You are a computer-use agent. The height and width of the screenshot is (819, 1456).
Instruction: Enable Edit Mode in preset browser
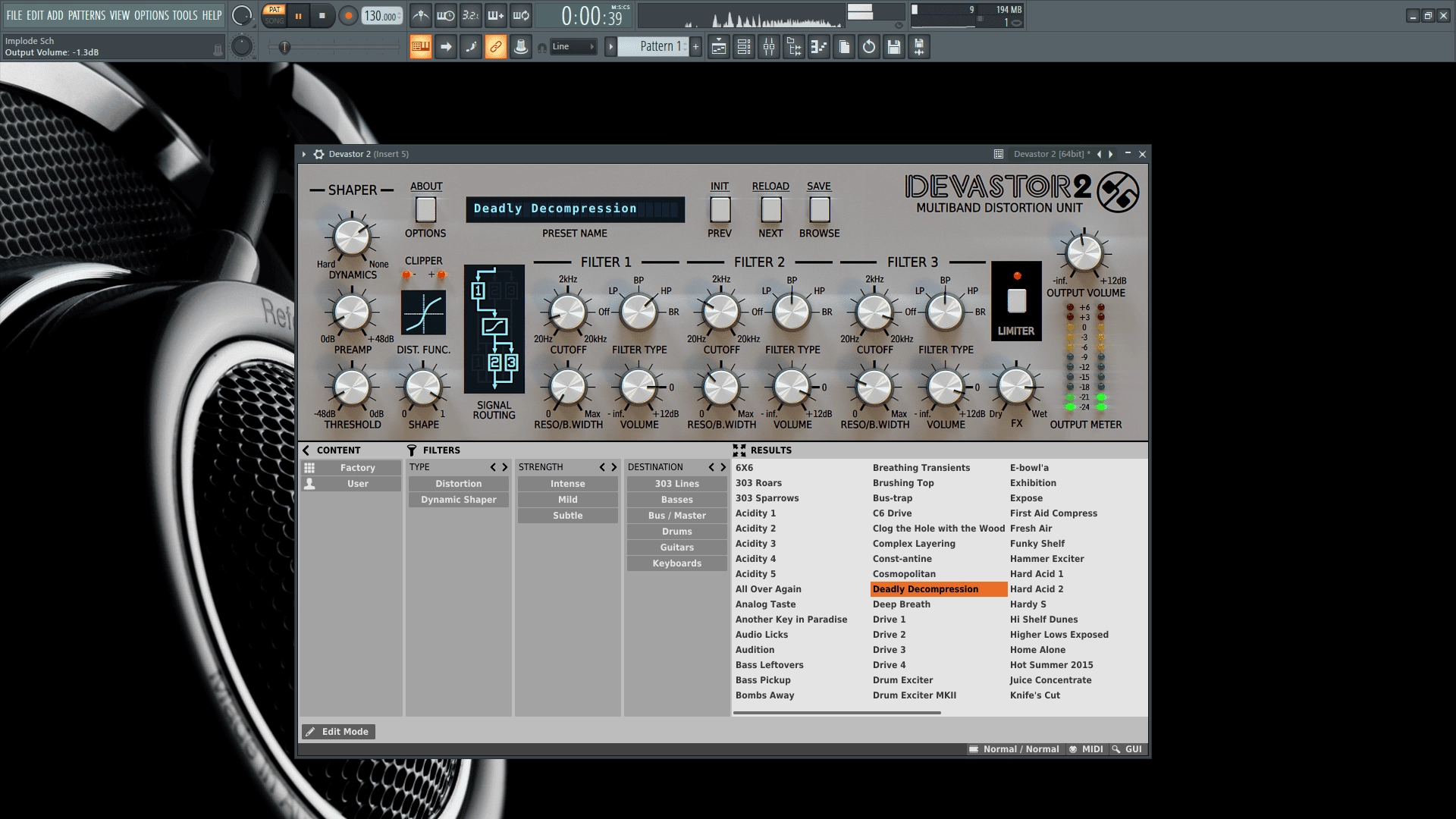tap(338, 732)
